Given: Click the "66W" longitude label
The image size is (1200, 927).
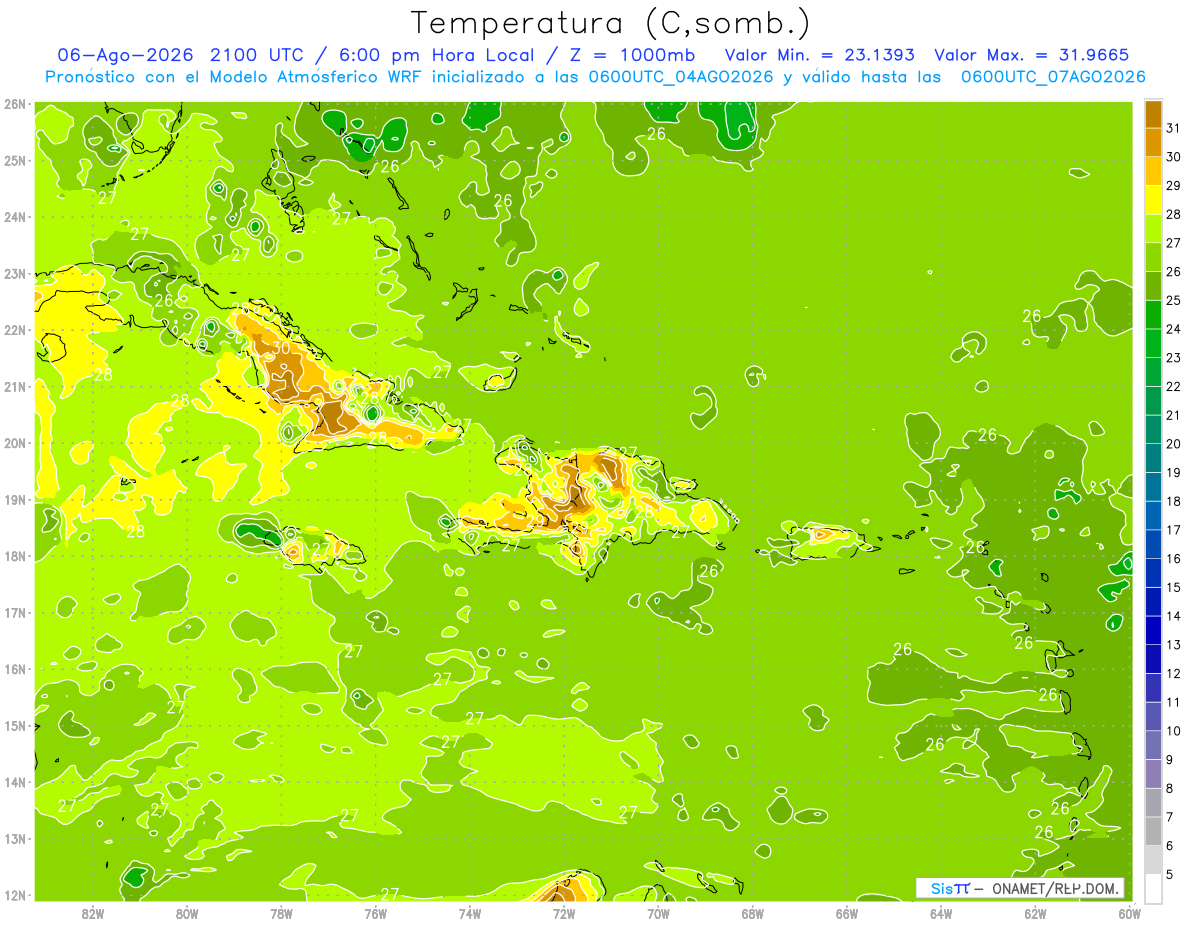Looking at the screenshot, I should [847, 913].
